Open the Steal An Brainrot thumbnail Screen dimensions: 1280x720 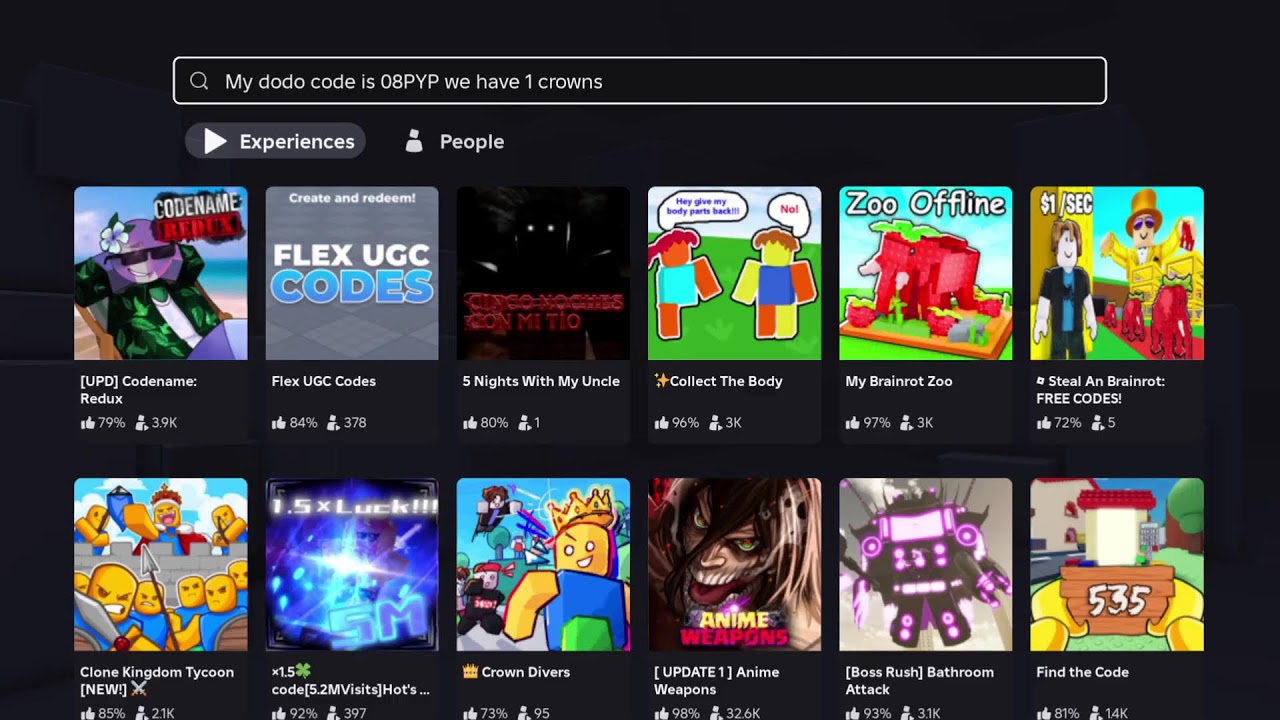[x=1117, y=273]
